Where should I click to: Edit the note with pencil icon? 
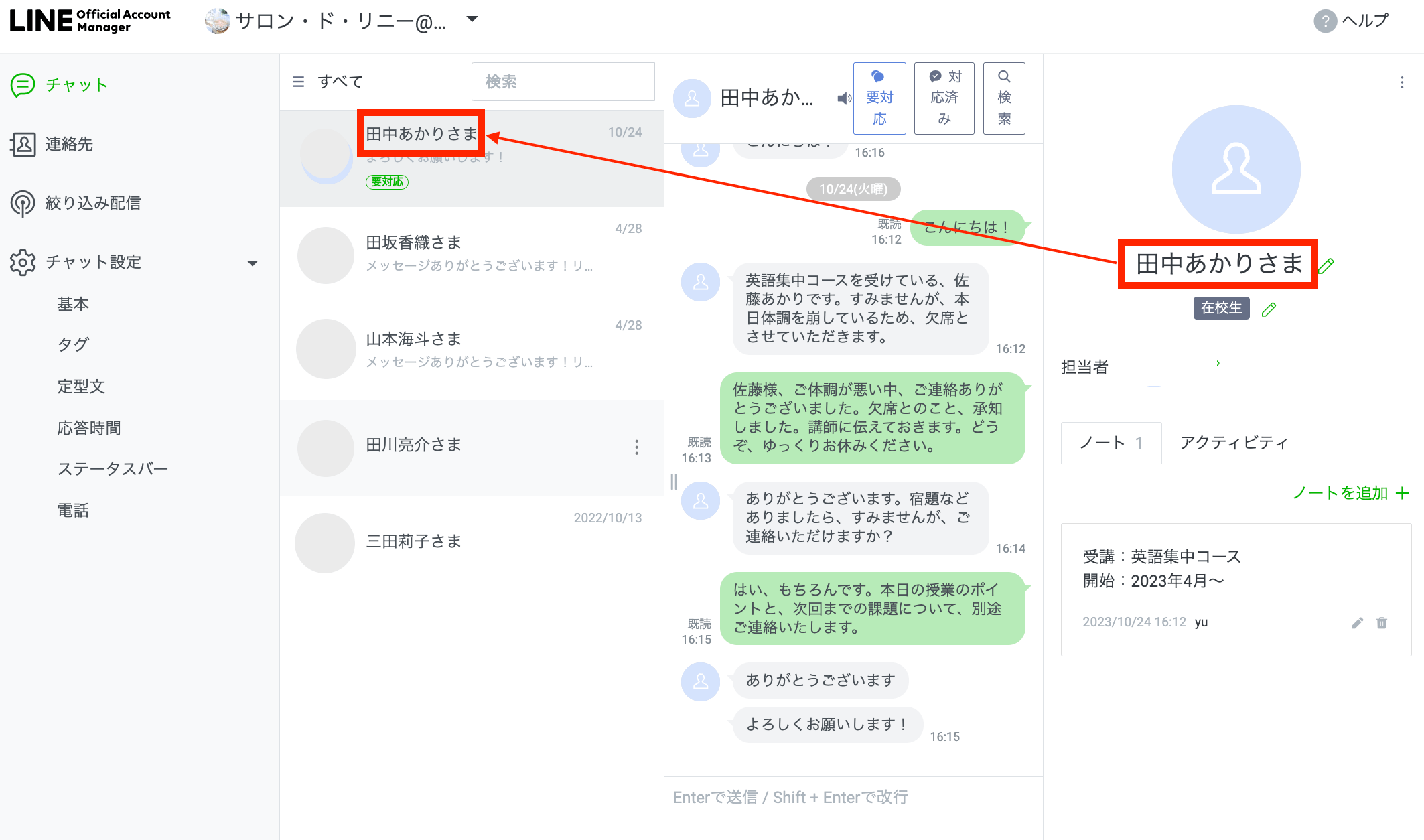click(x=1357, y=623)
